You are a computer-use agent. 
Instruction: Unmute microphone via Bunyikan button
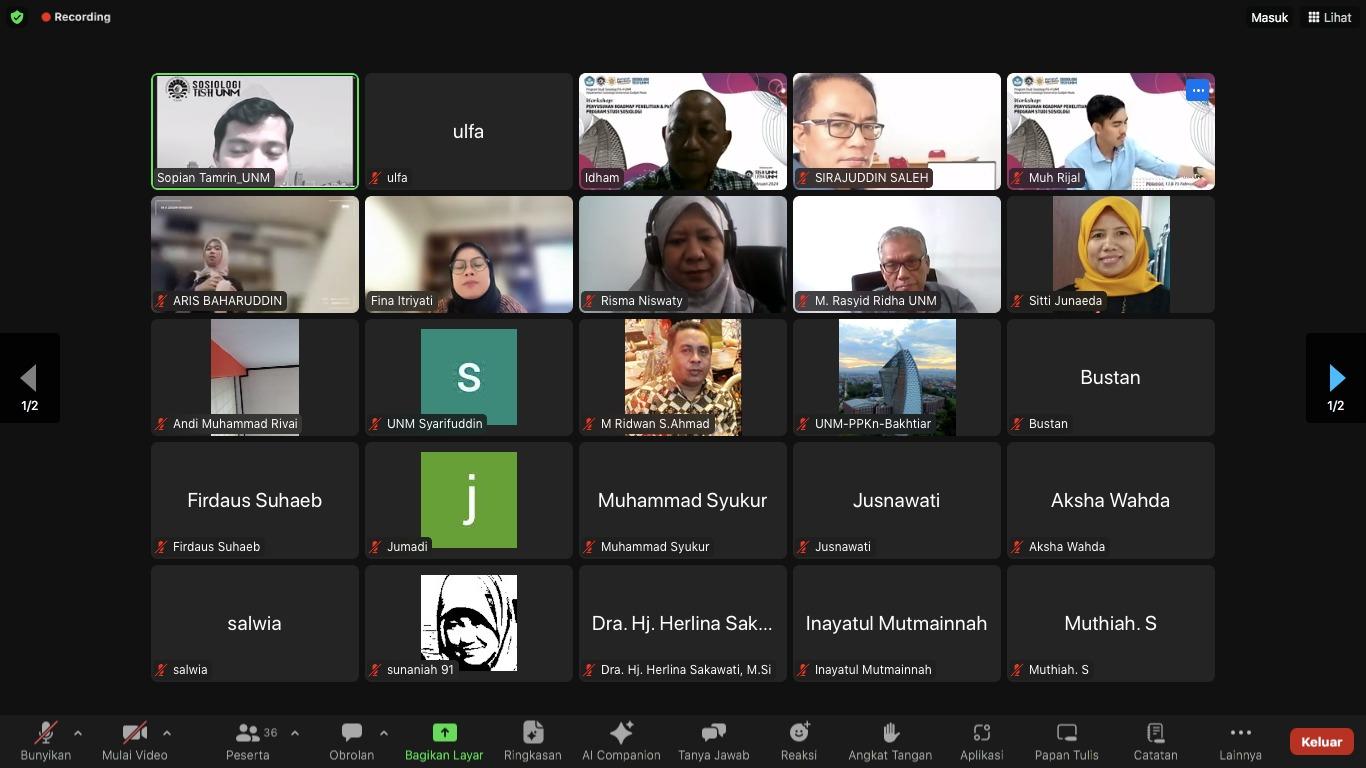(x=45, y=741)
